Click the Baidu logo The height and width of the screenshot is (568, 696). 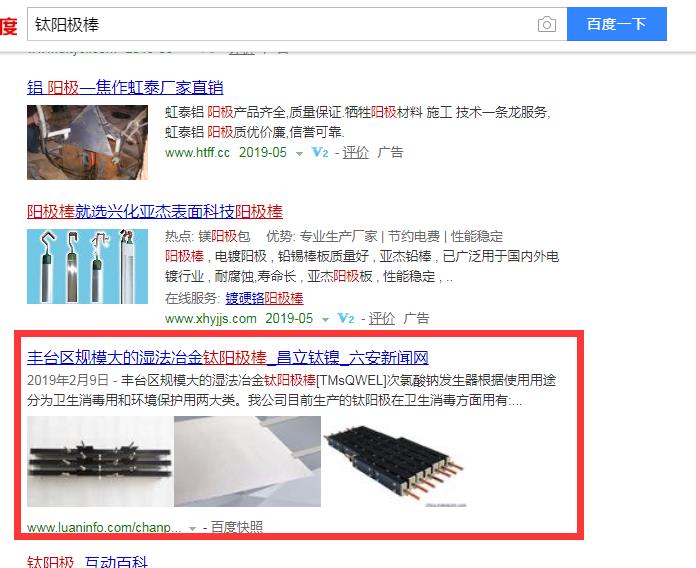point(8,26)
